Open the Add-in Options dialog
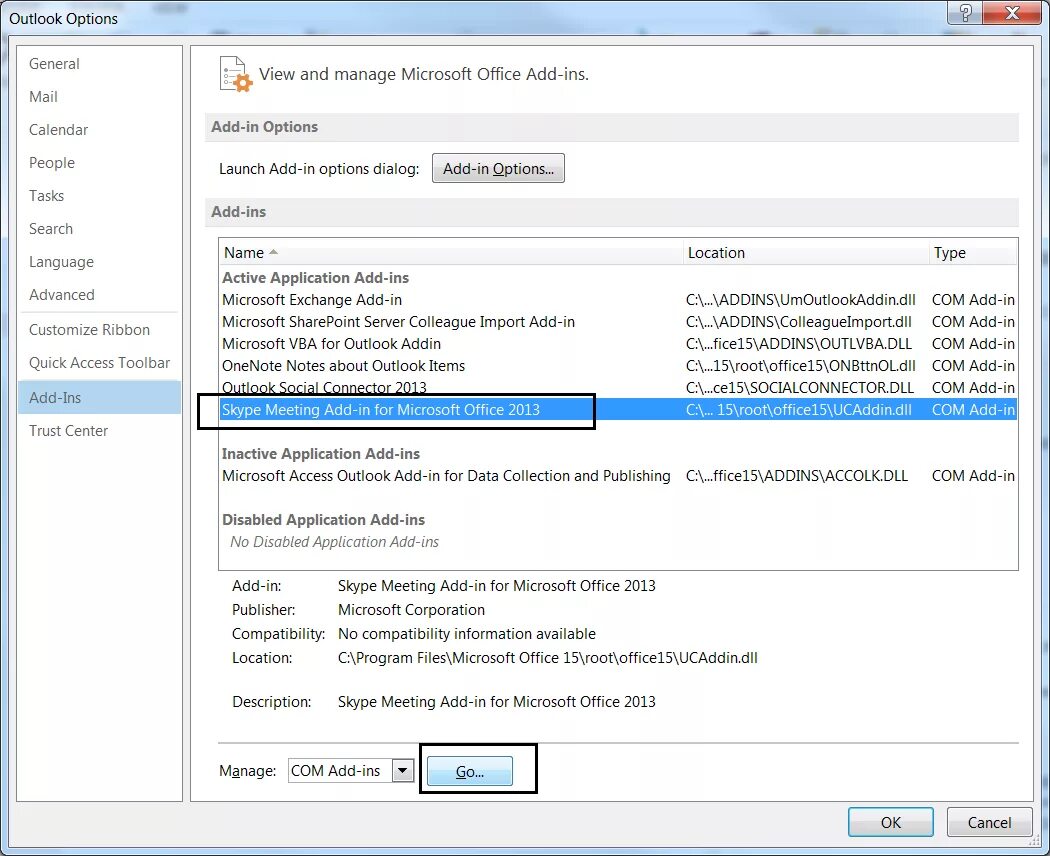 click(498, 167)
